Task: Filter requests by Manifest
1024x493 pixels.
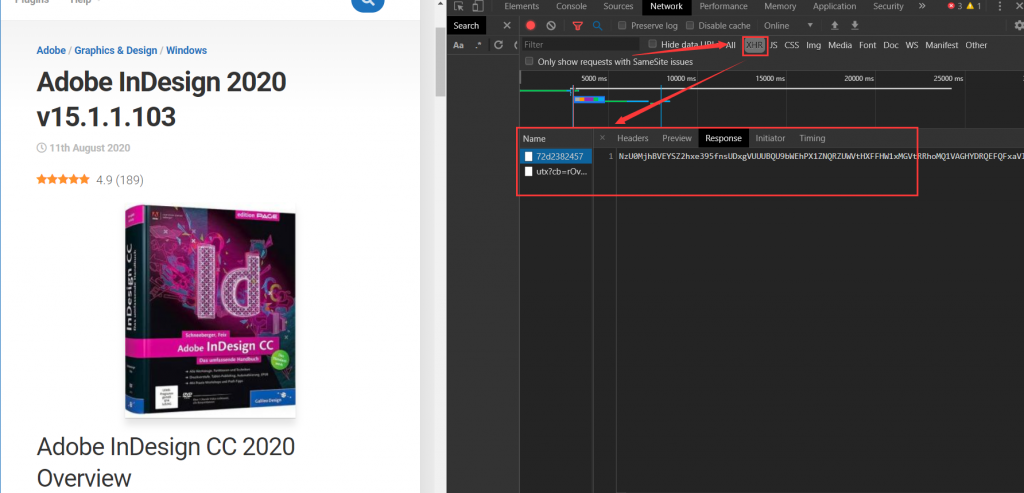Action: [x=942, y=45]
